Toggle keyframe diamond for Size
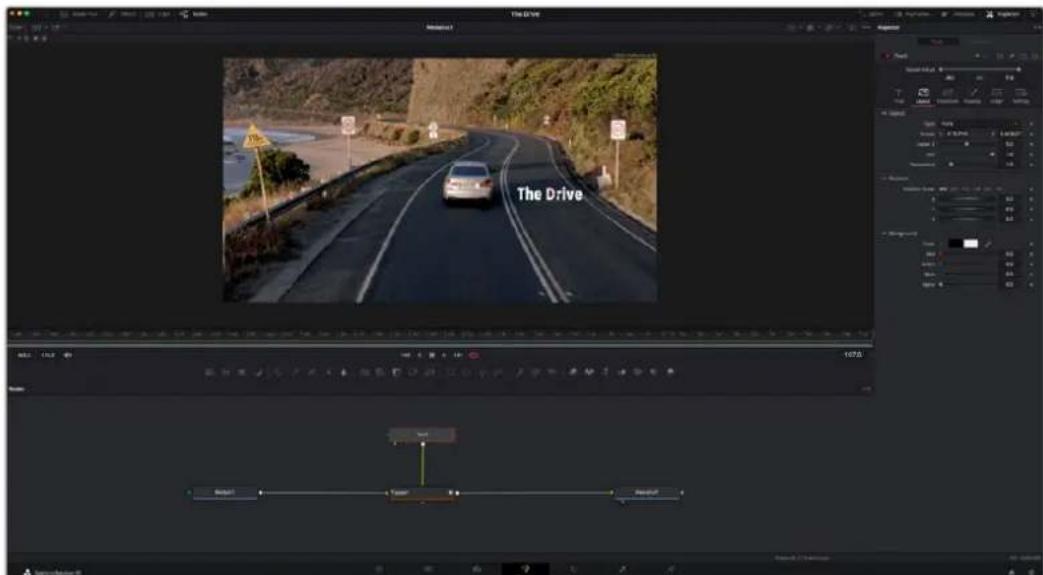 [x=1031, y=154]
